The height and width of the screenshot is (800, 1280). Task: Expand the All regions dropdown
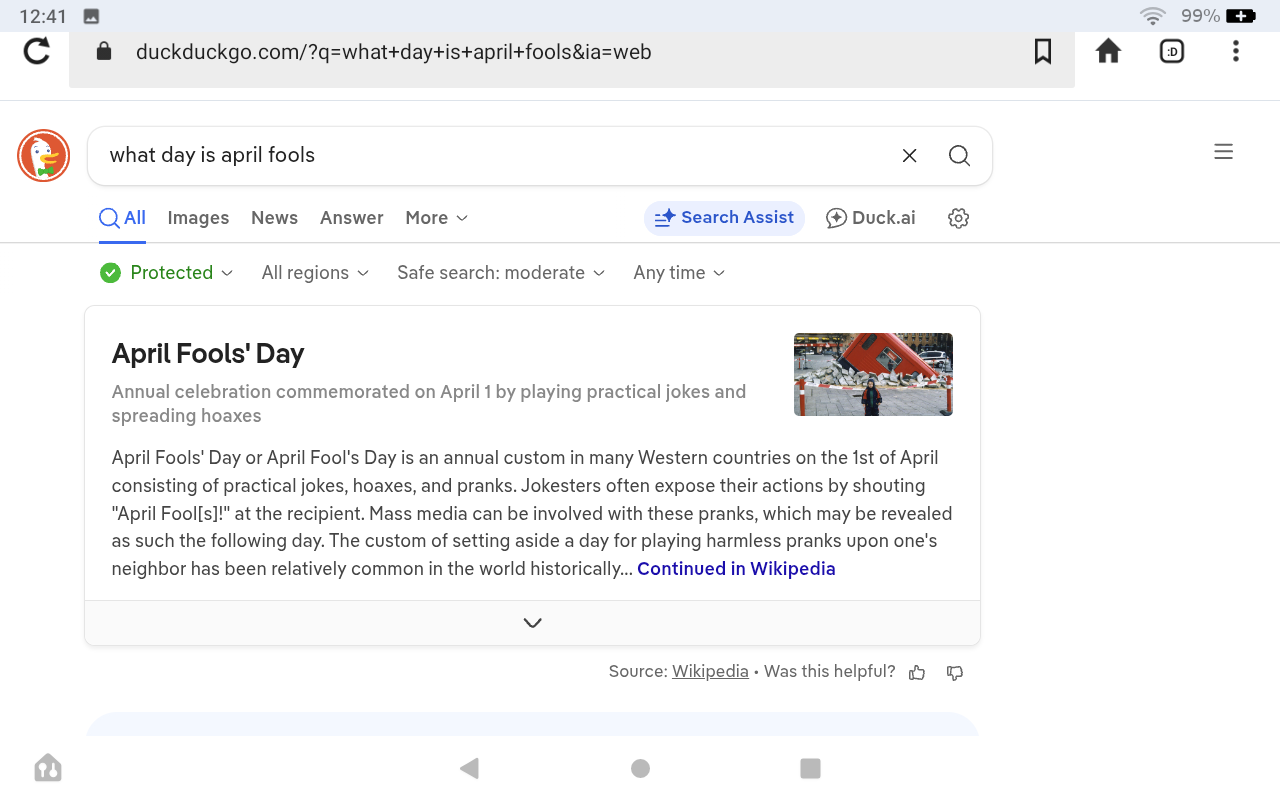[315, 273]
